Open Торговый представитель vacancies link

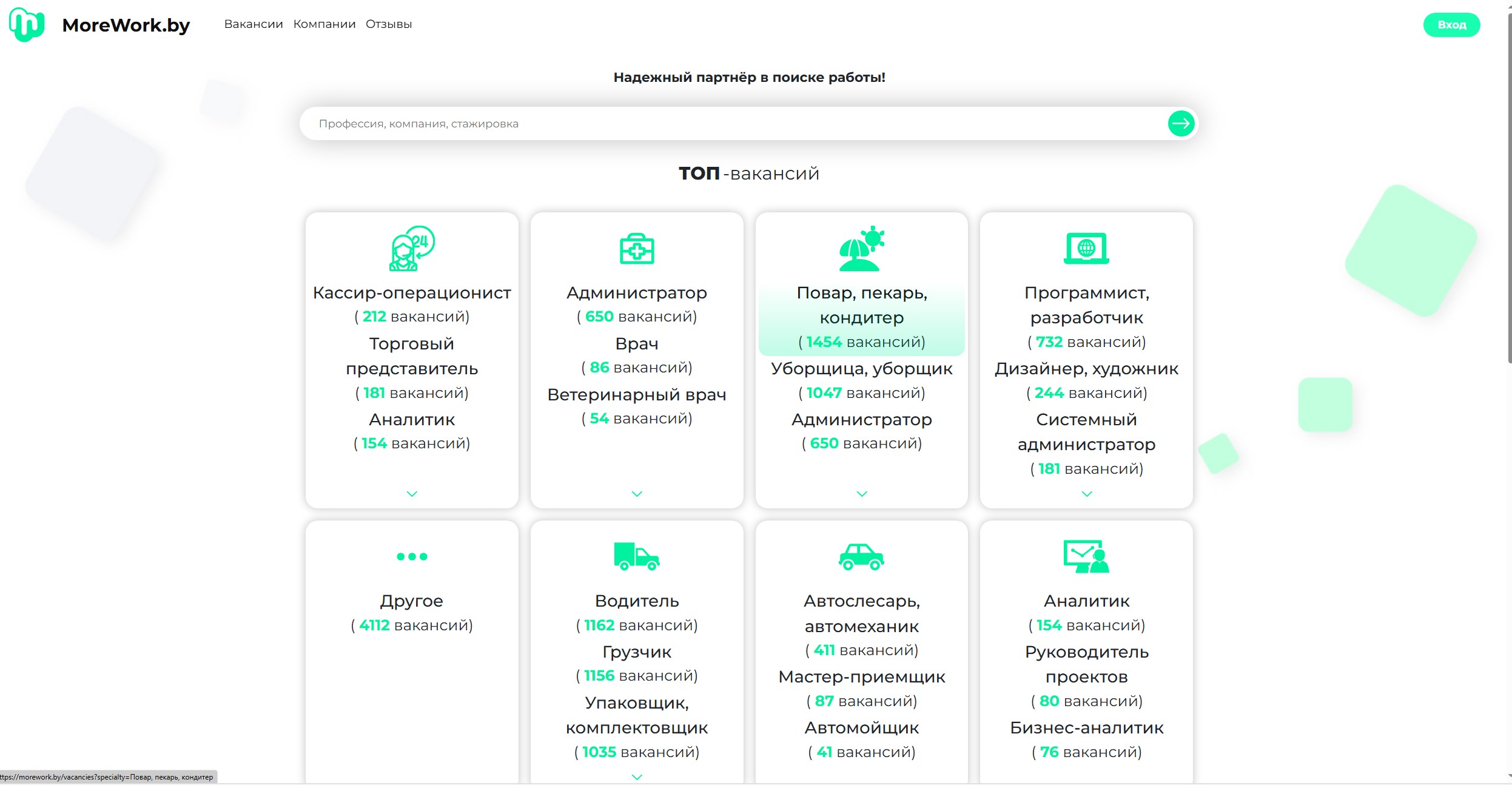(x=412, y=356)
